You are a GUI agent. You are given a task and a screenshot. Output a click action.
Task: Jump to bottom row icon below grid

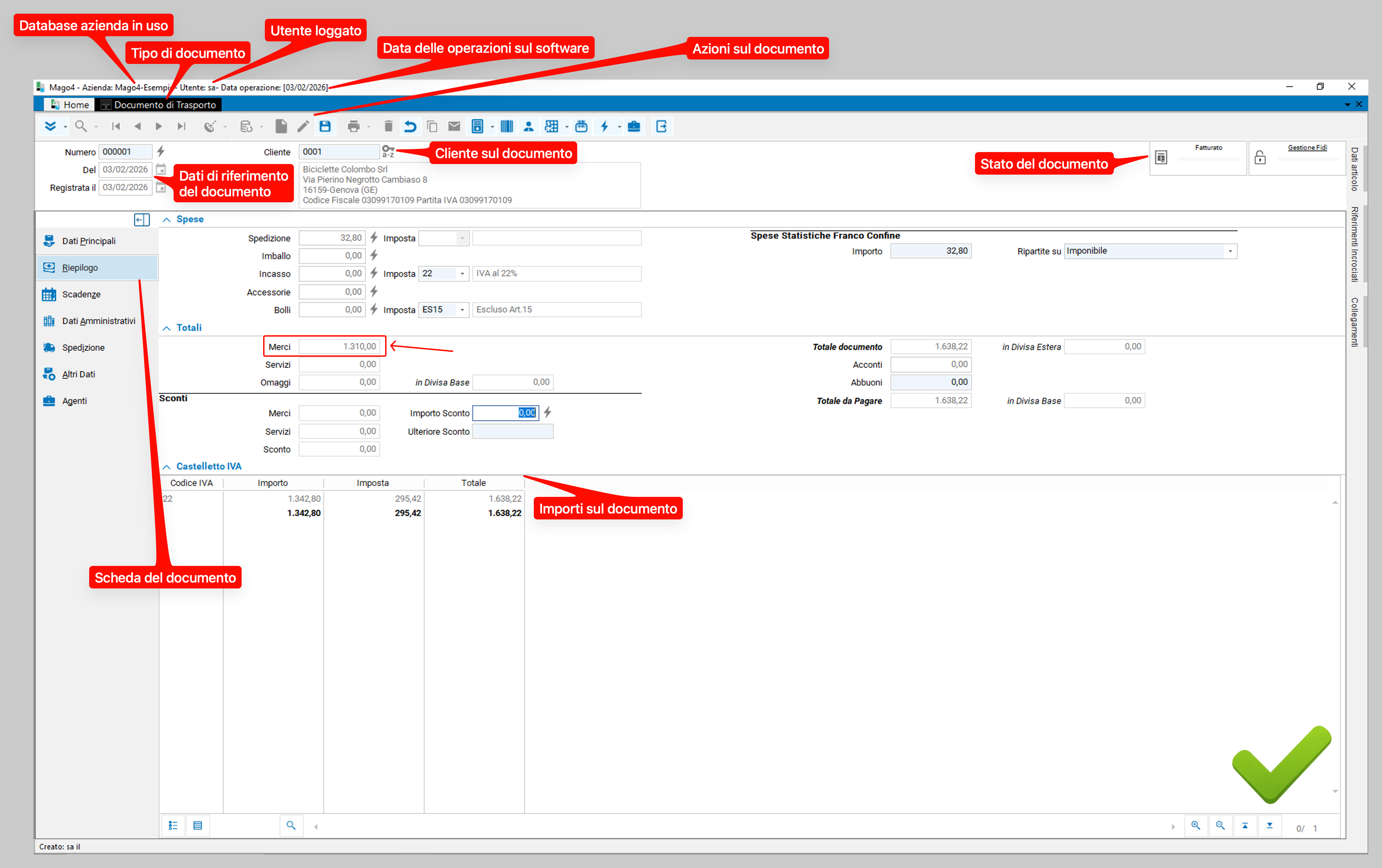point(1270,826)
